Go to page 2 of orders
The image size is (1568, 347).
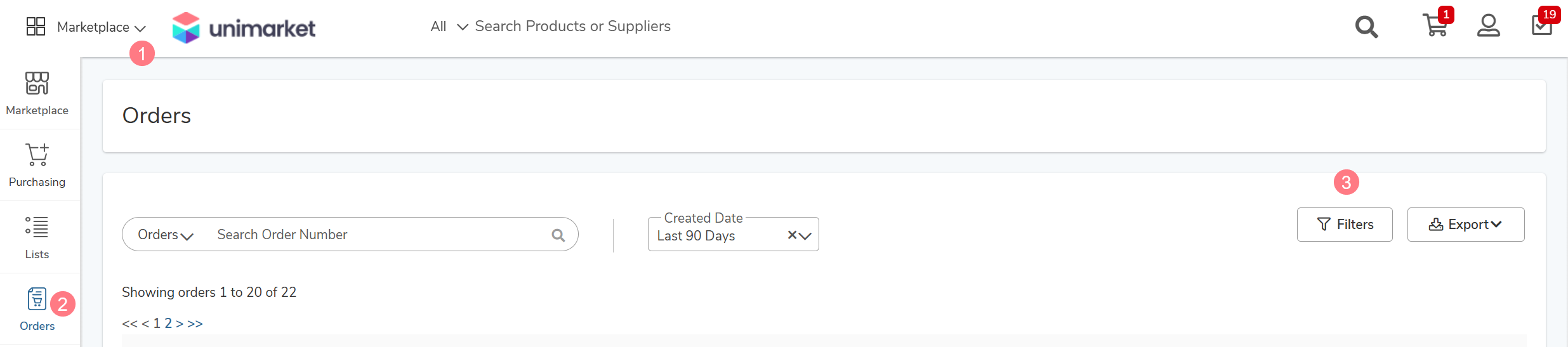click(168, 324)
